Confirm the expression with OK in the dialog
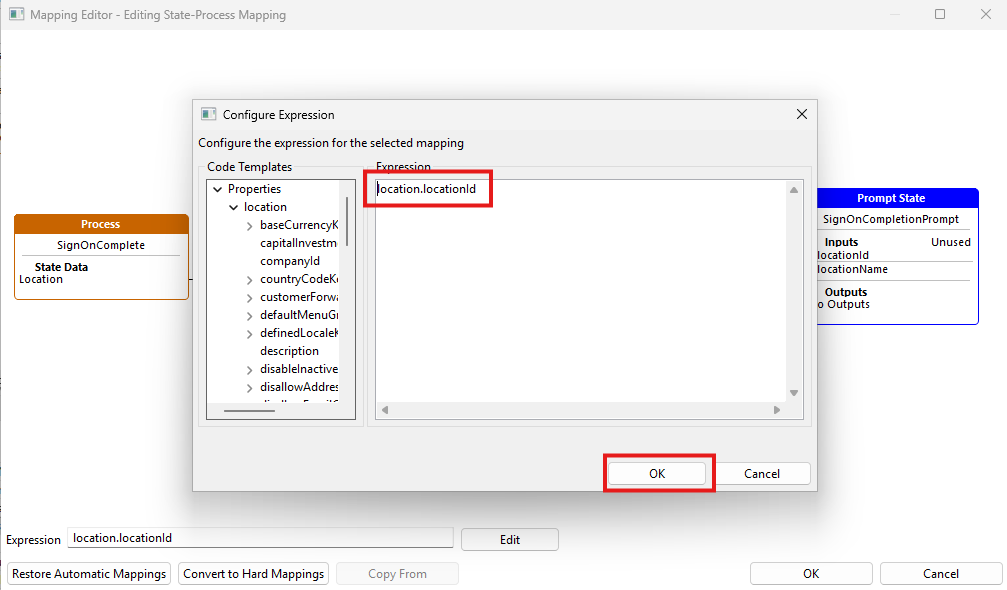 657,472
